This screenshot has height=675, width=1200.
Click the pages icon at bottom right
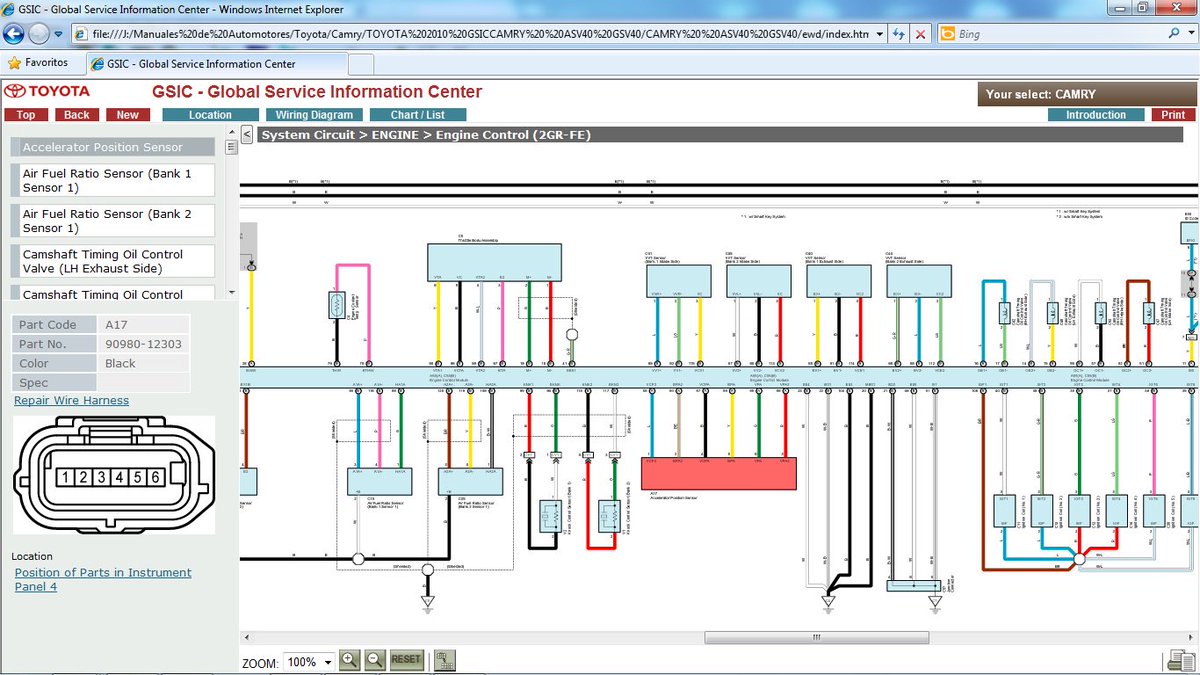coord(1179,660)
